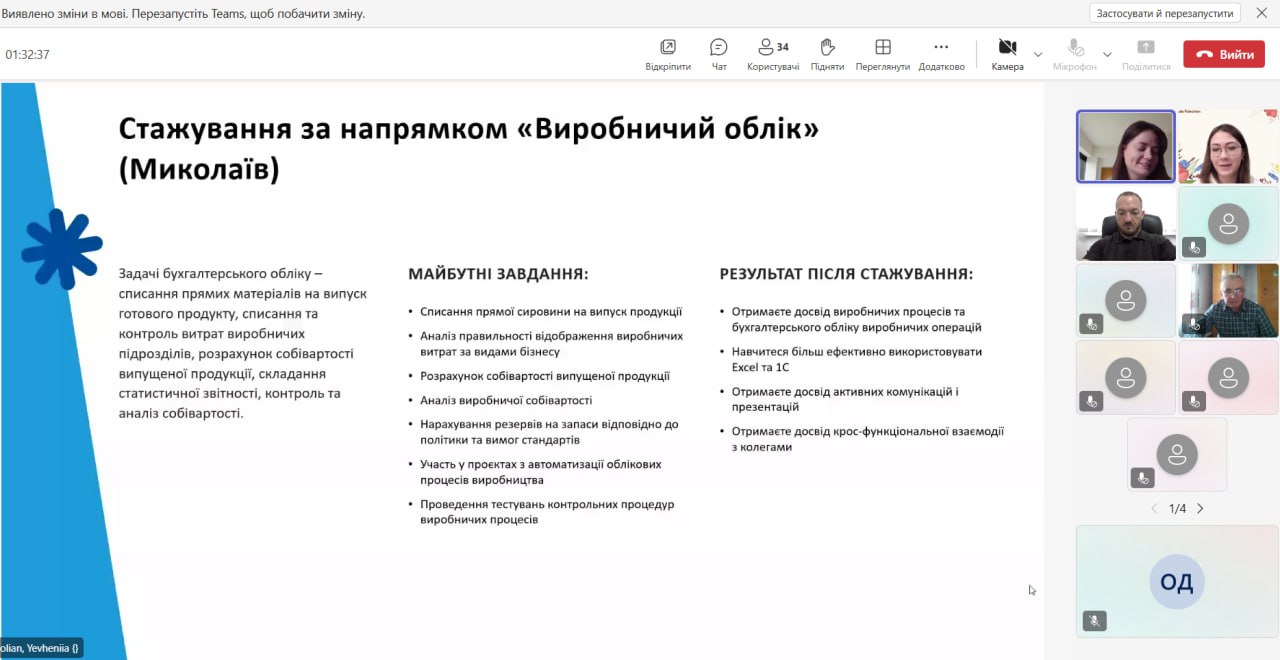Click notification text Виявлено зміни в мові
Image resolution: width=1280 pixels, height=660 pixels.
pos(183,14)
